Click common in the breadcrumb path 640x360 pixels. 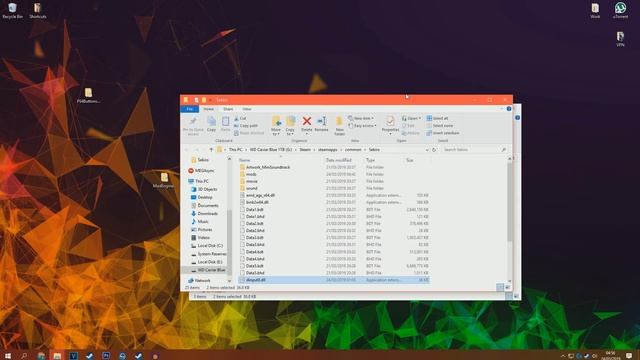point(353,150)
